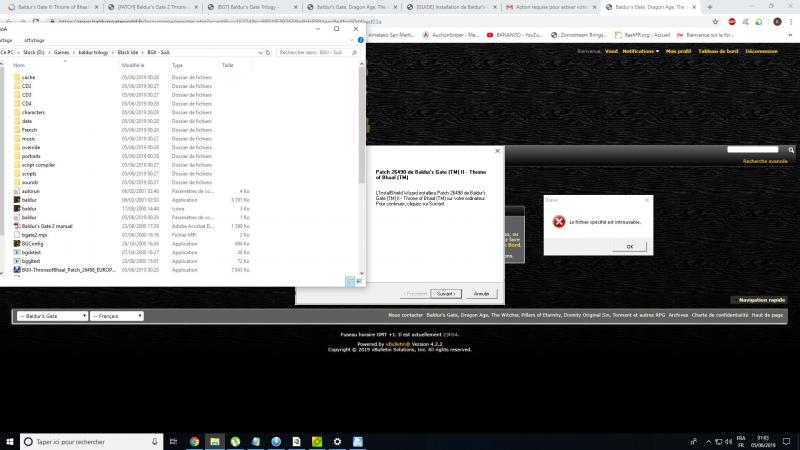Open the Chrome profile avatar

click(x=777, y=22)
